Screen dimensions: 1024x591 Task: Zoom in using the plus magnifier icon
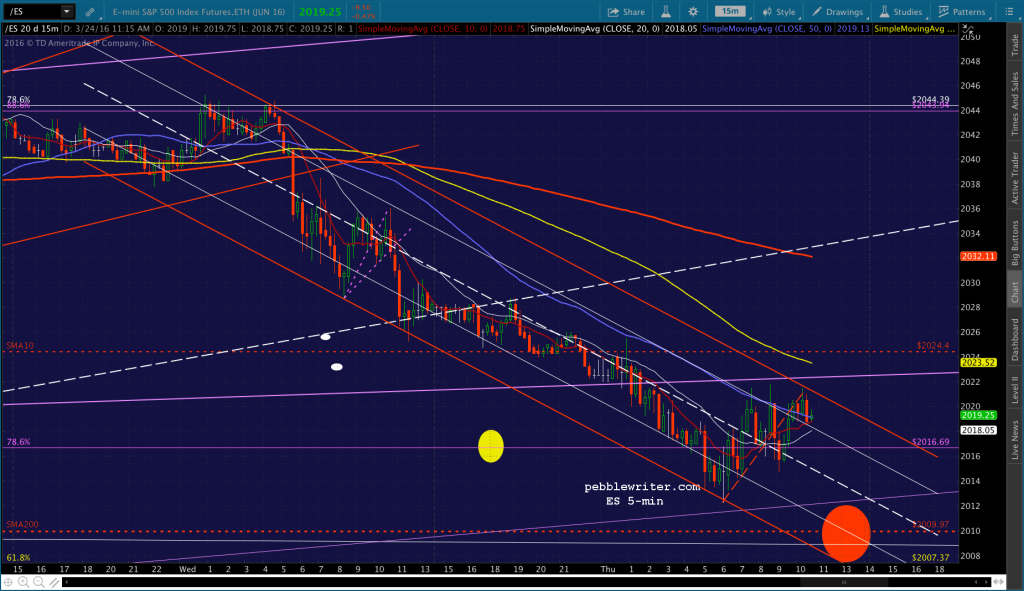tap(24, 582)
